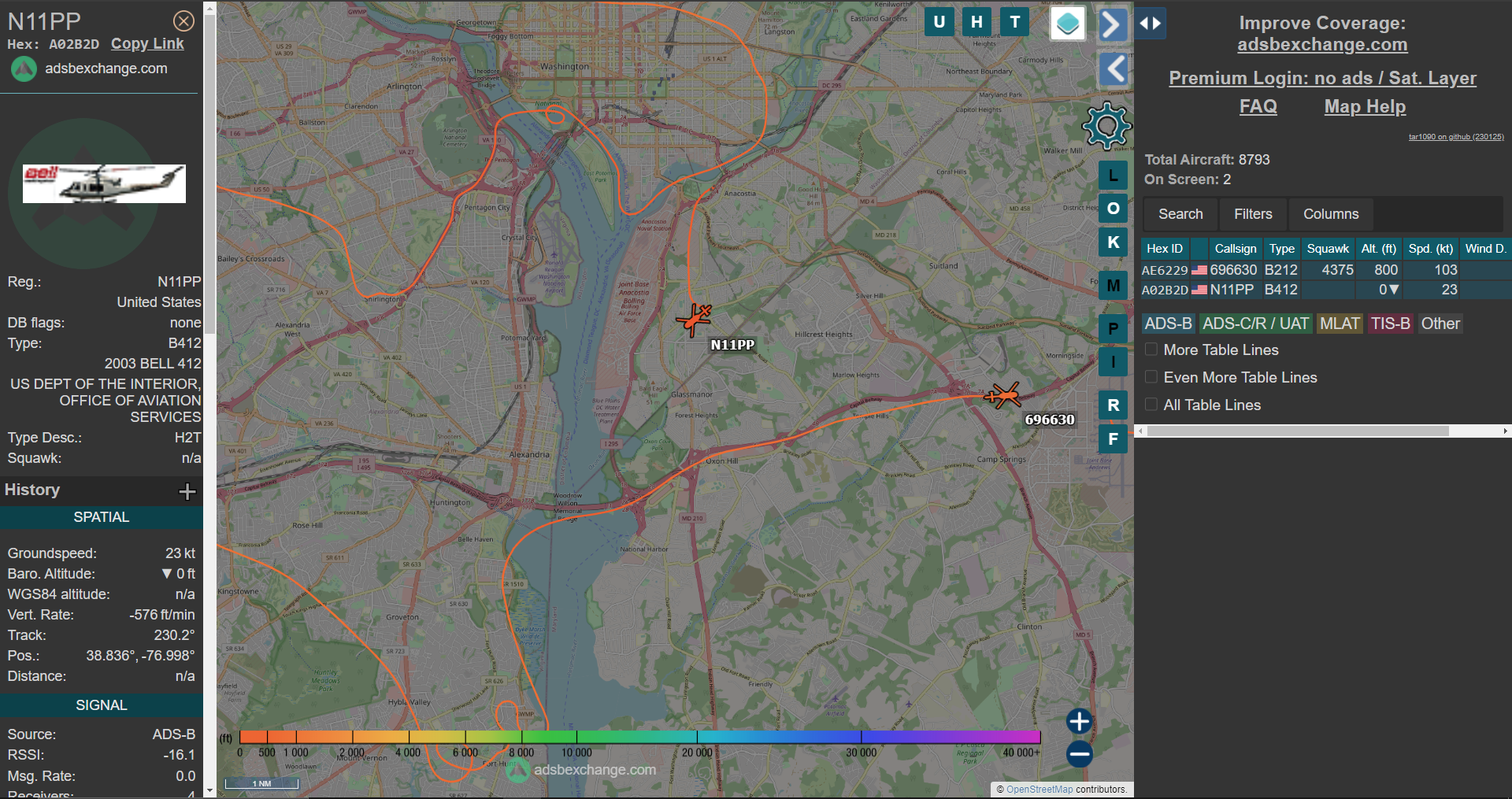Click the N11PP label on the map

click(732, 345)
